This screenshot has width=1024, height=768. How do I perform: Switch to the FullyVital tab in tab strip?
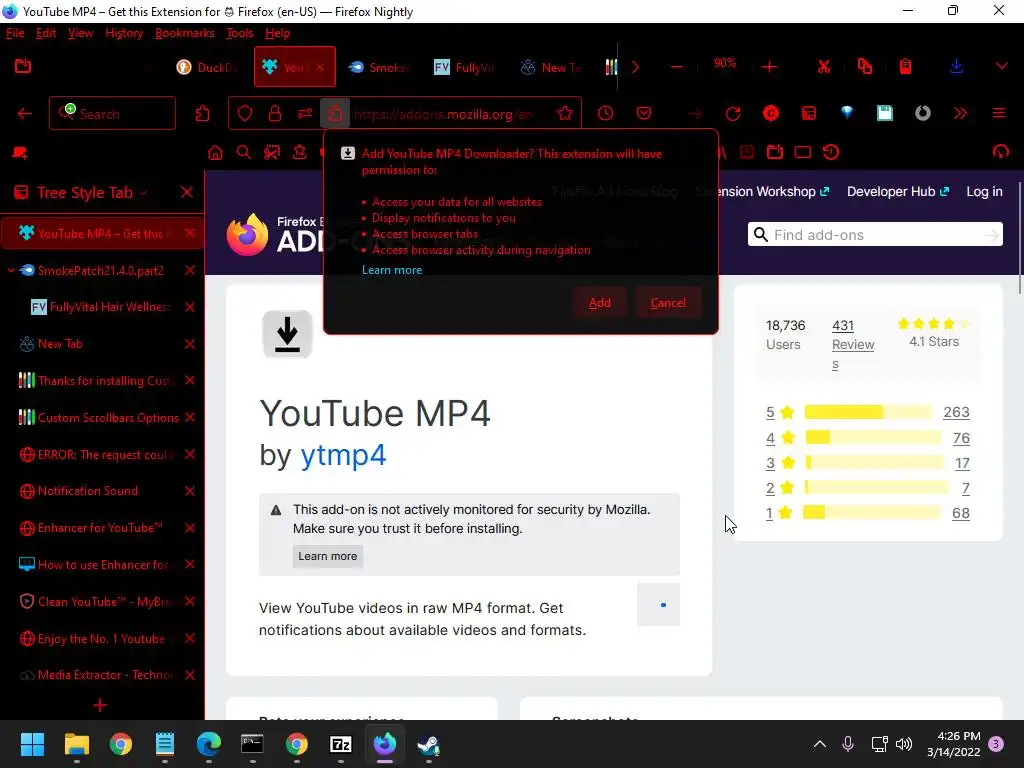pos(464,67)
